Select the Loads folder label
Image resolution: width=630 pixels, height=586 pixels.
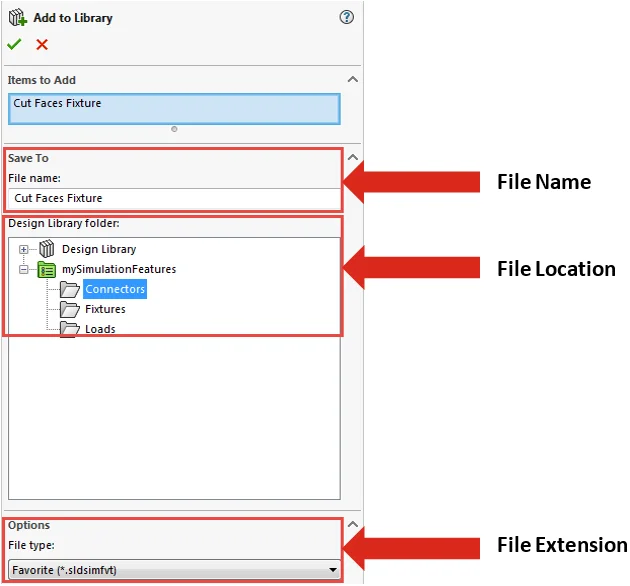pyautogui.click(x=100, y=329)
